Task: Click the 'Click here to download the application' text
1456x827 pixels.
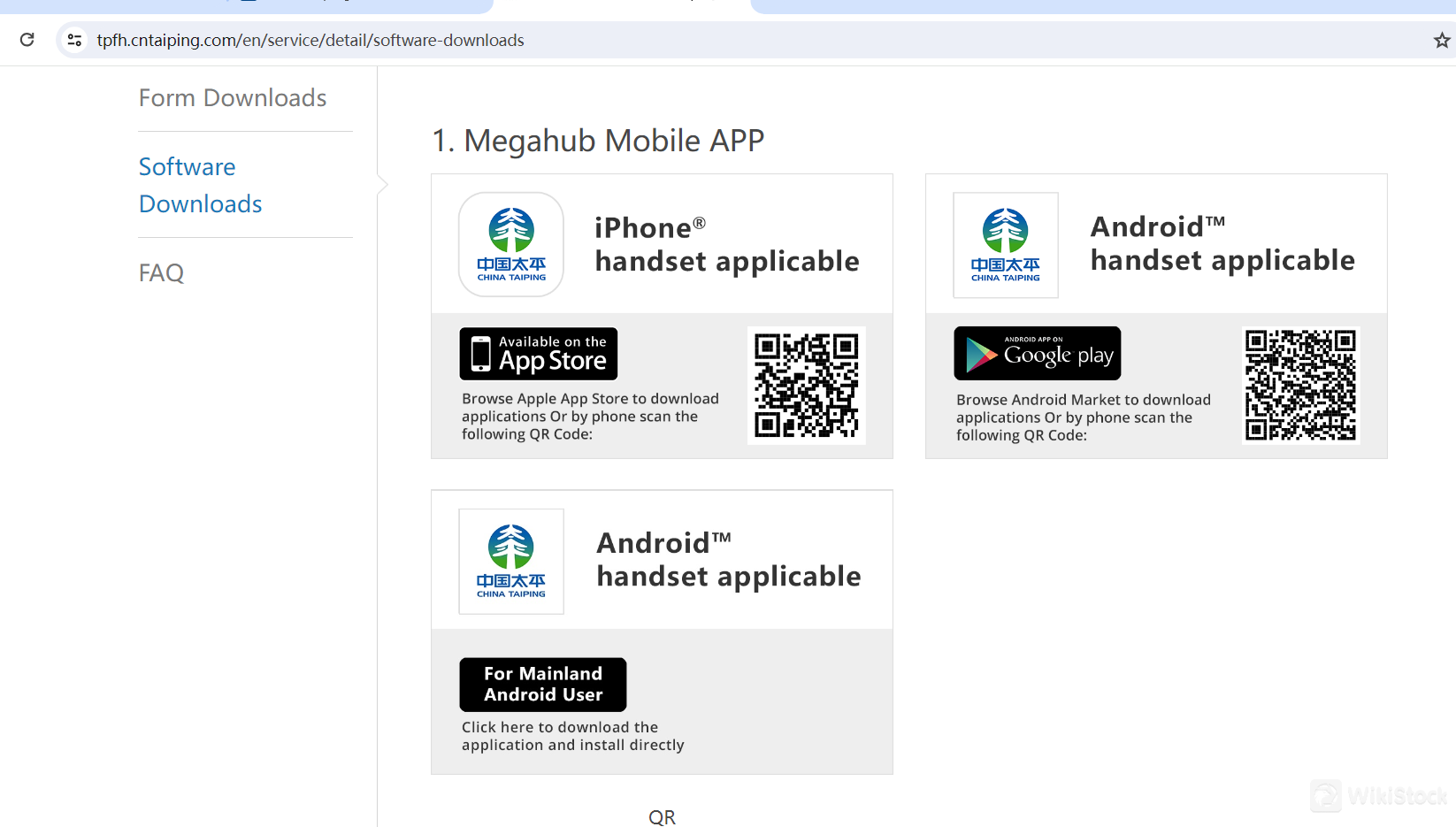Action: tap(573, 736)
